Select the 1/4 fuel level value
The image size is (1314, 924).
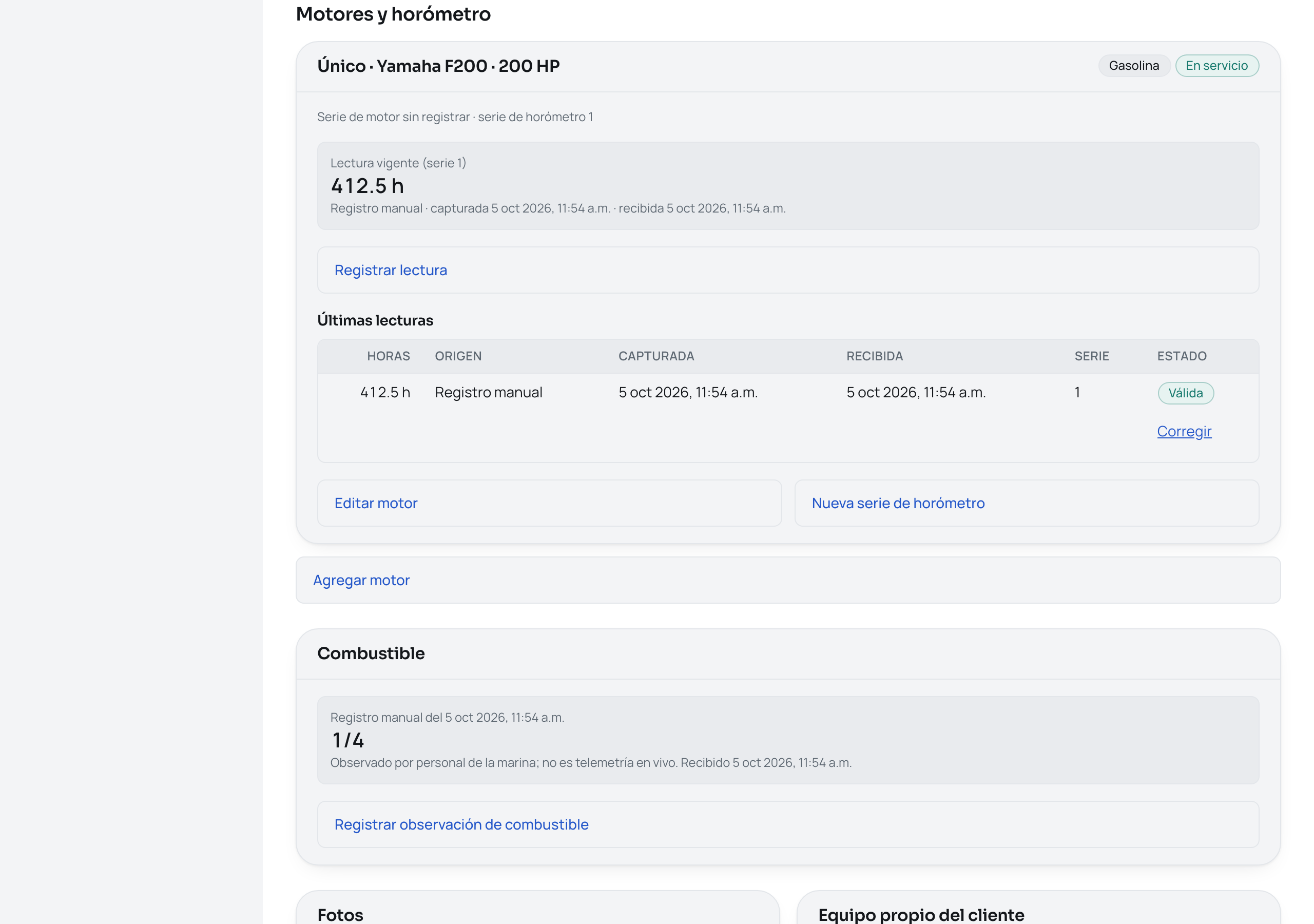(347, 740)
